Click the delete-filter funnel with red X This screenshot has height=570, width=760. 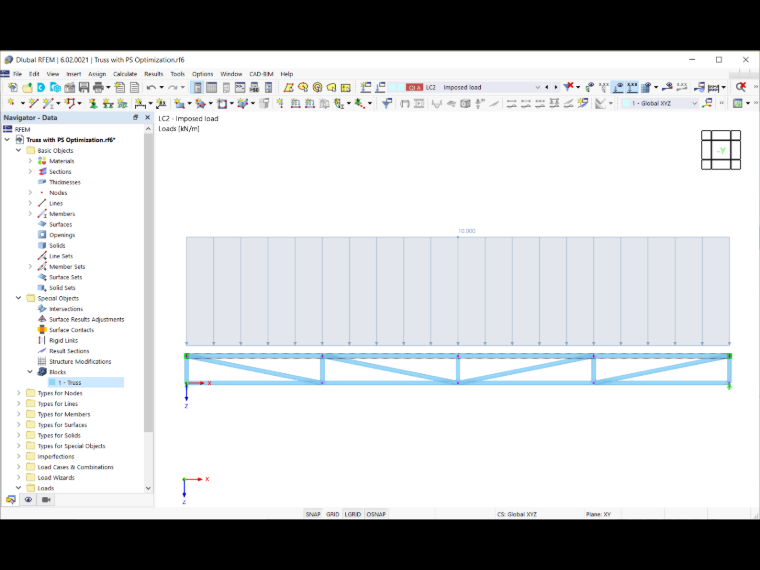pyautogui.click(x=568, y=87)
